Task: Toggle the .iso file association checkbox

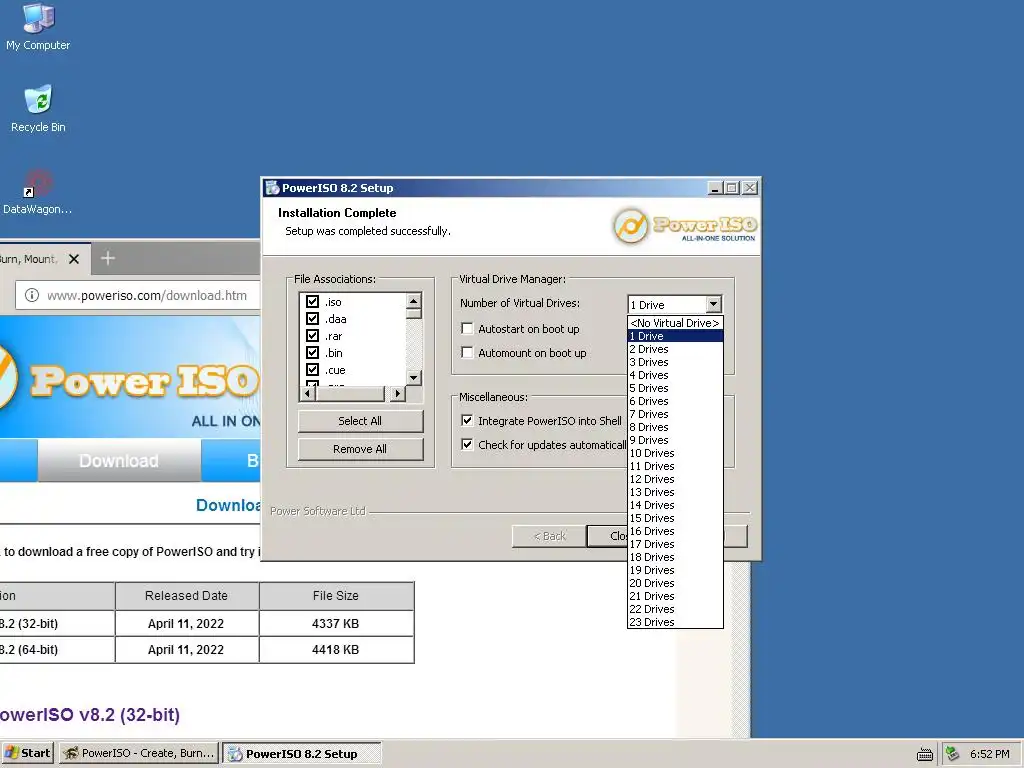Action: (312, 302)
